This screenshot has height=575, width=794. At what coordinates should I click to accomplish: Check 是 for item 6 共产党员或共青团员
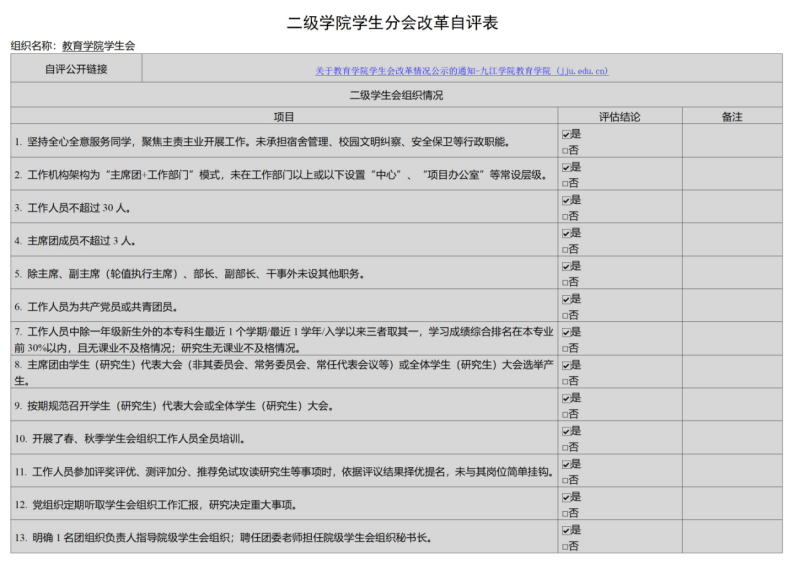coord(566,300)
